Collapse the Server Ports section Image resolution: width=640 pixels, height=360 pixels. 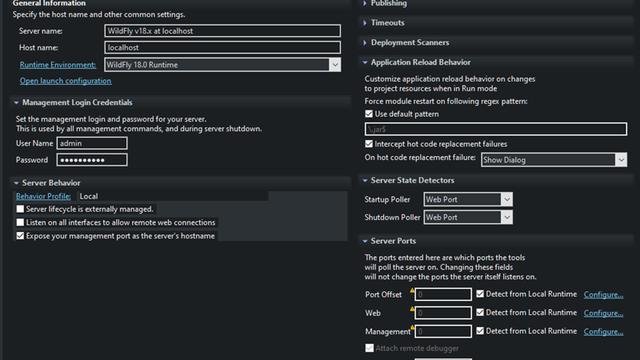tap(365, 241)
